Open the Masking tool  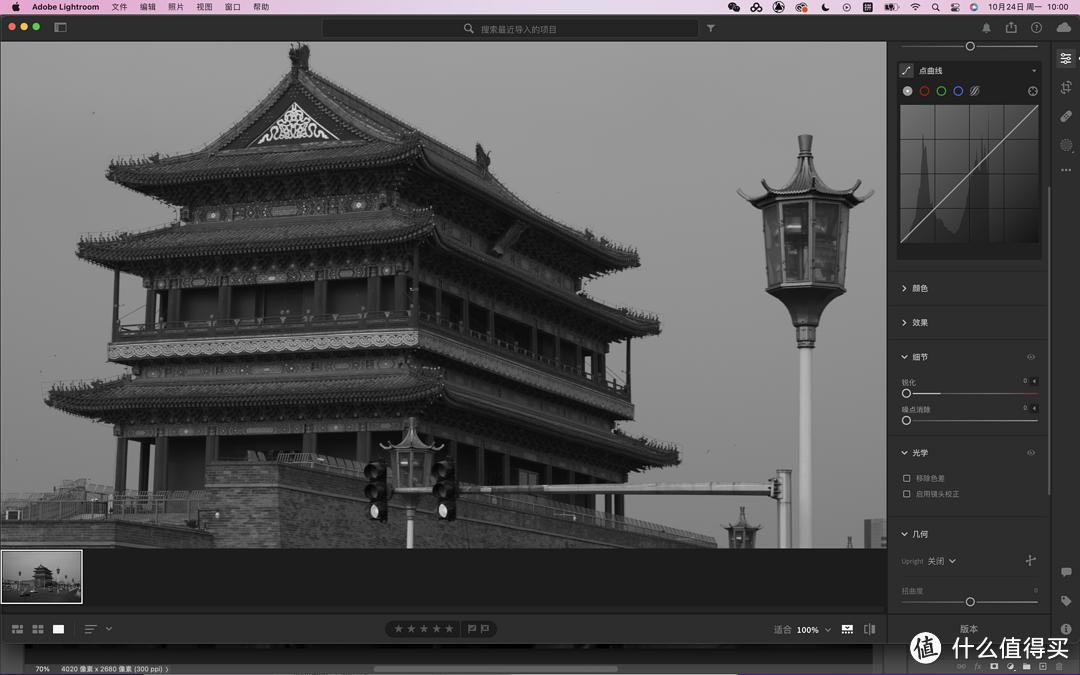coord(1066,144)
